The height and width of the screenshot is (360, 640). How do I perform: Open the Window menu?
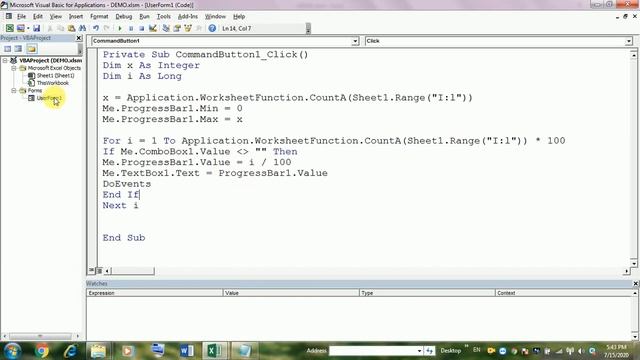[x=215, y=16]
